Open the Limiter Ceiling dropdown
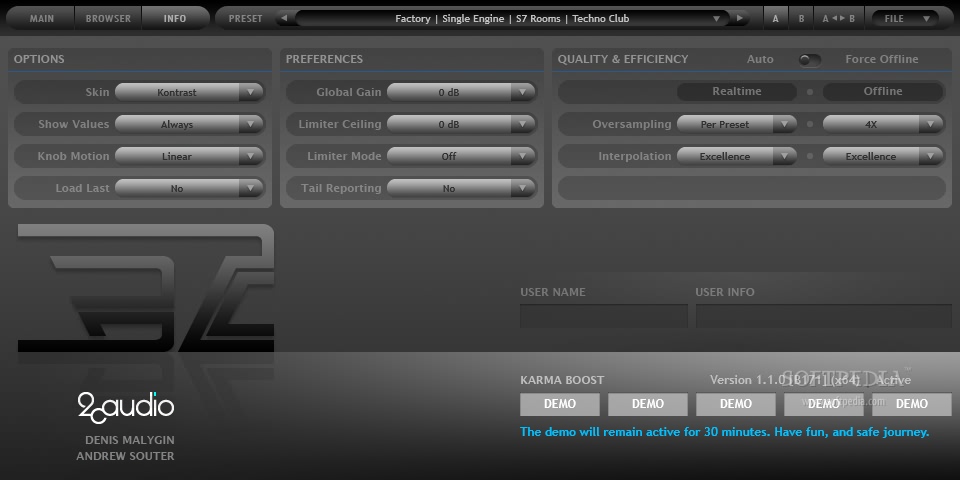This screenshot has width=960, height=480. point(461,124)
